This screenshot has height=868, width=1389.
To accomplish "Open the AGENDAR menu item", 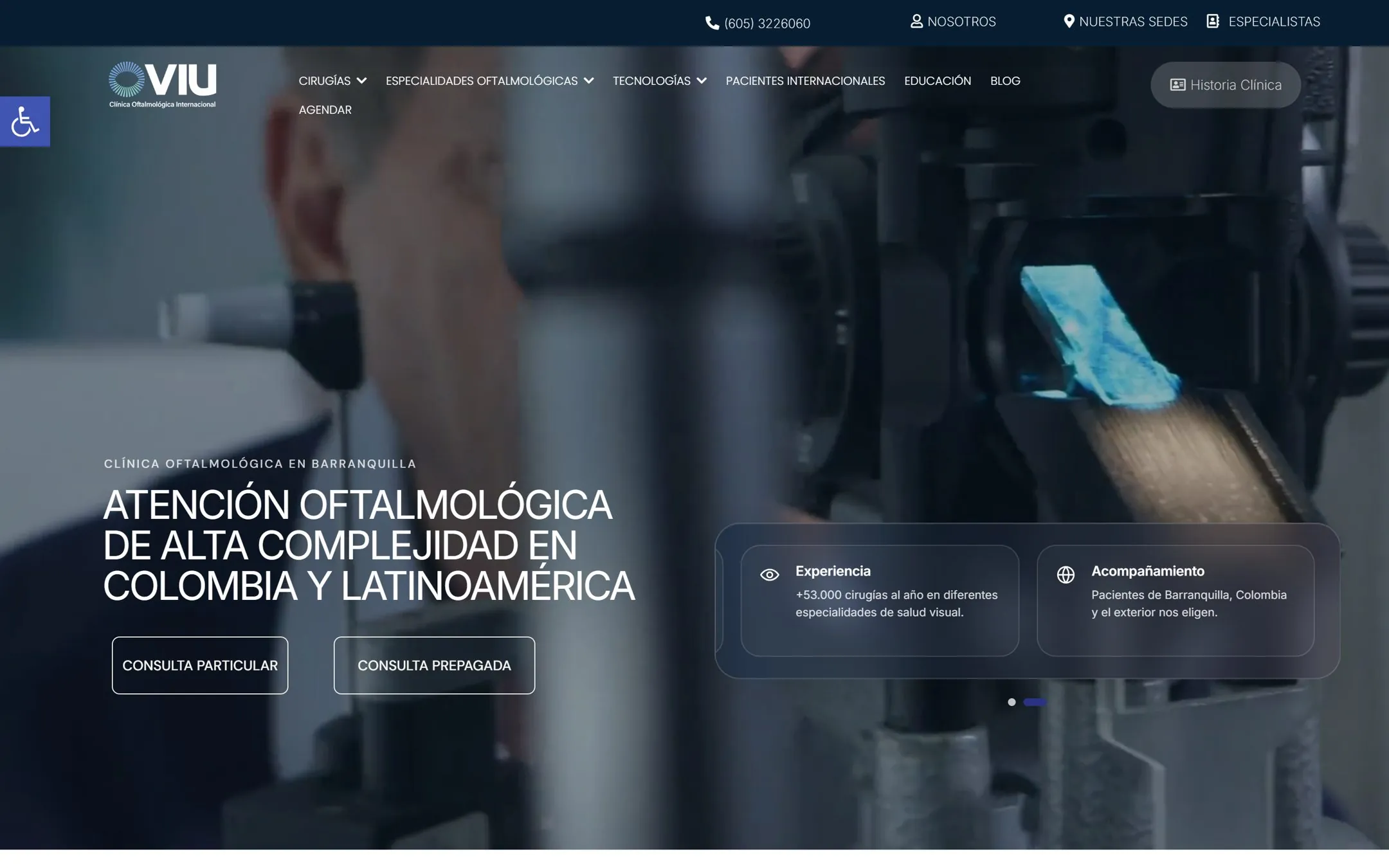I will click(325, 110).
